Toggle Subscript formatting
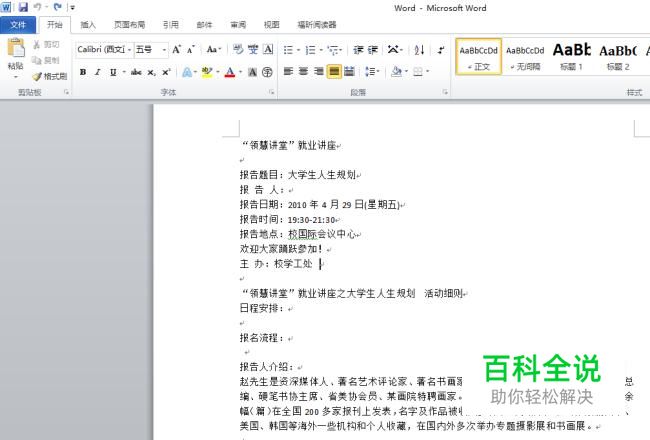Screen dimensions: 650x440 click(151, 72)
